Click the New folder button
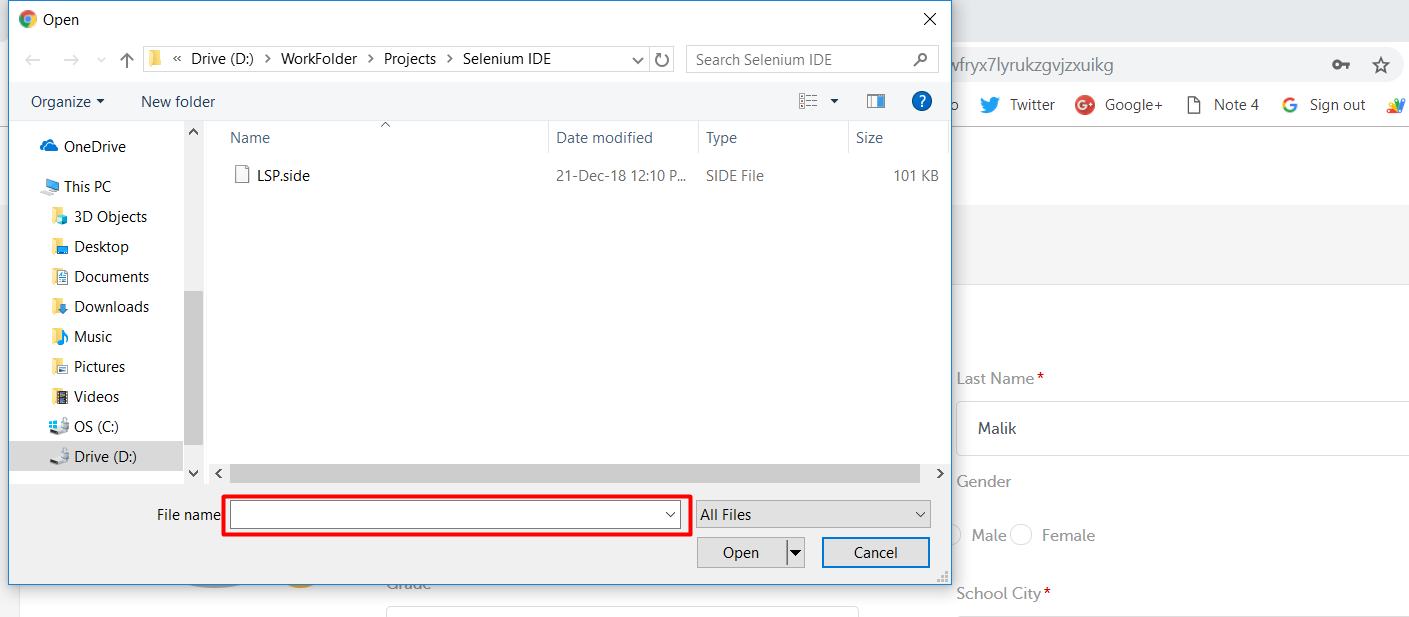The width and height of the screenshot is (1409, 617). tap(178, 101)
